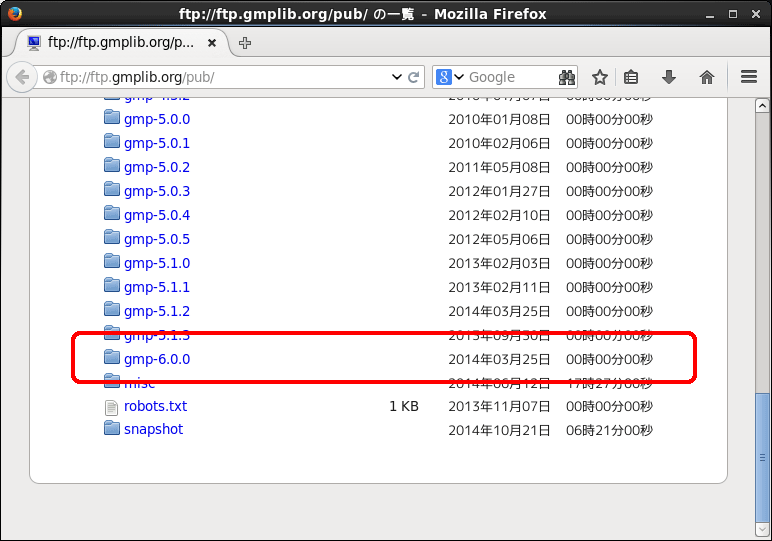Click the Firefox logo in title bar
This screenshot has height=541, width=772.
click(x=15, y=13)
